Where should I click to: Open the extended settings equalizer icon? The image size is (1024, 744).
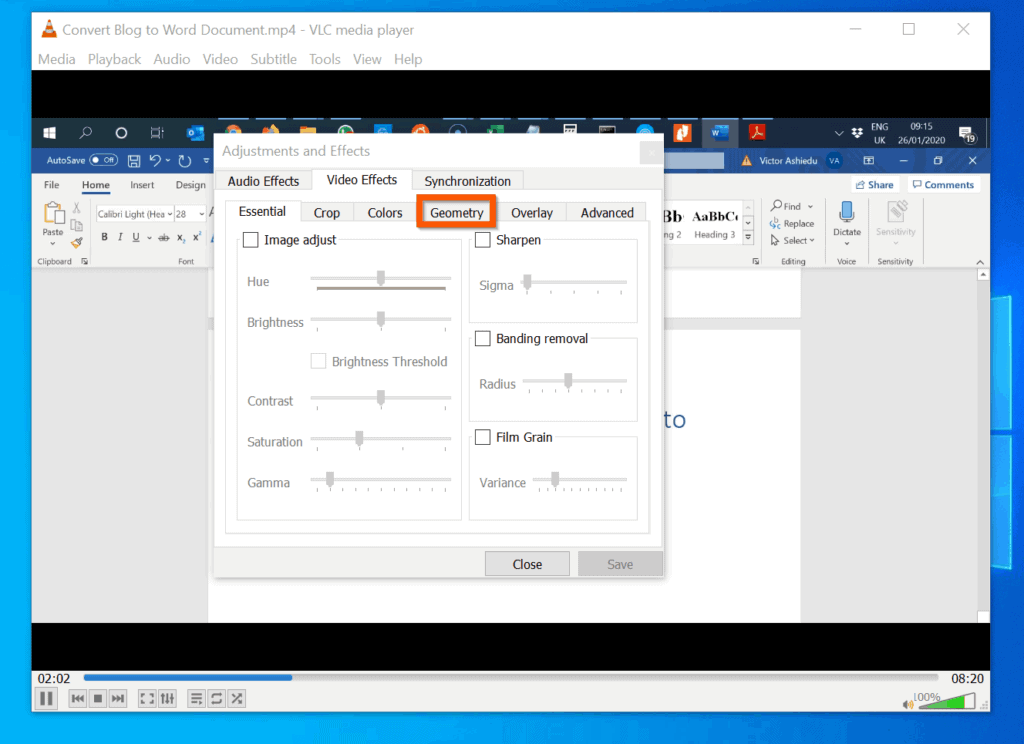pyautogui.click(x=166, y=698)
